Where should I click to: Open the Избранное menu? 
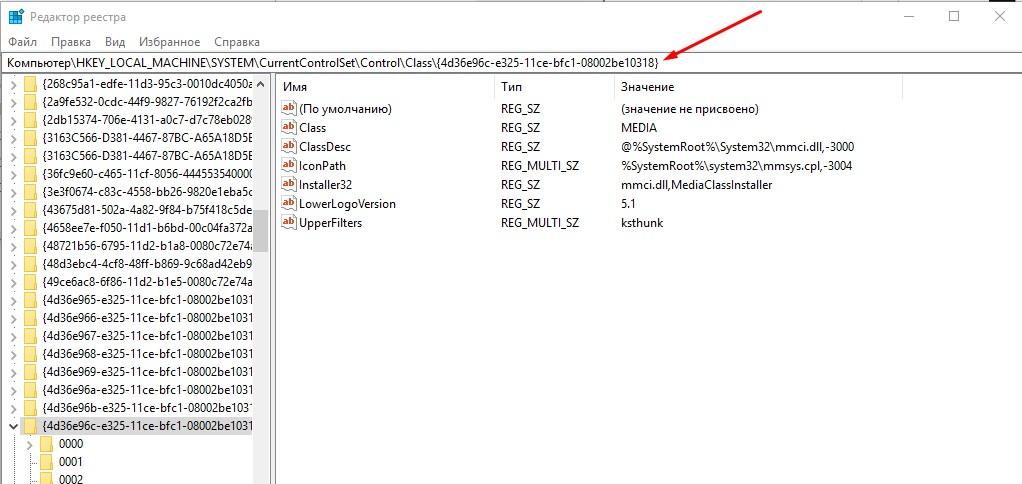(170, 42)
